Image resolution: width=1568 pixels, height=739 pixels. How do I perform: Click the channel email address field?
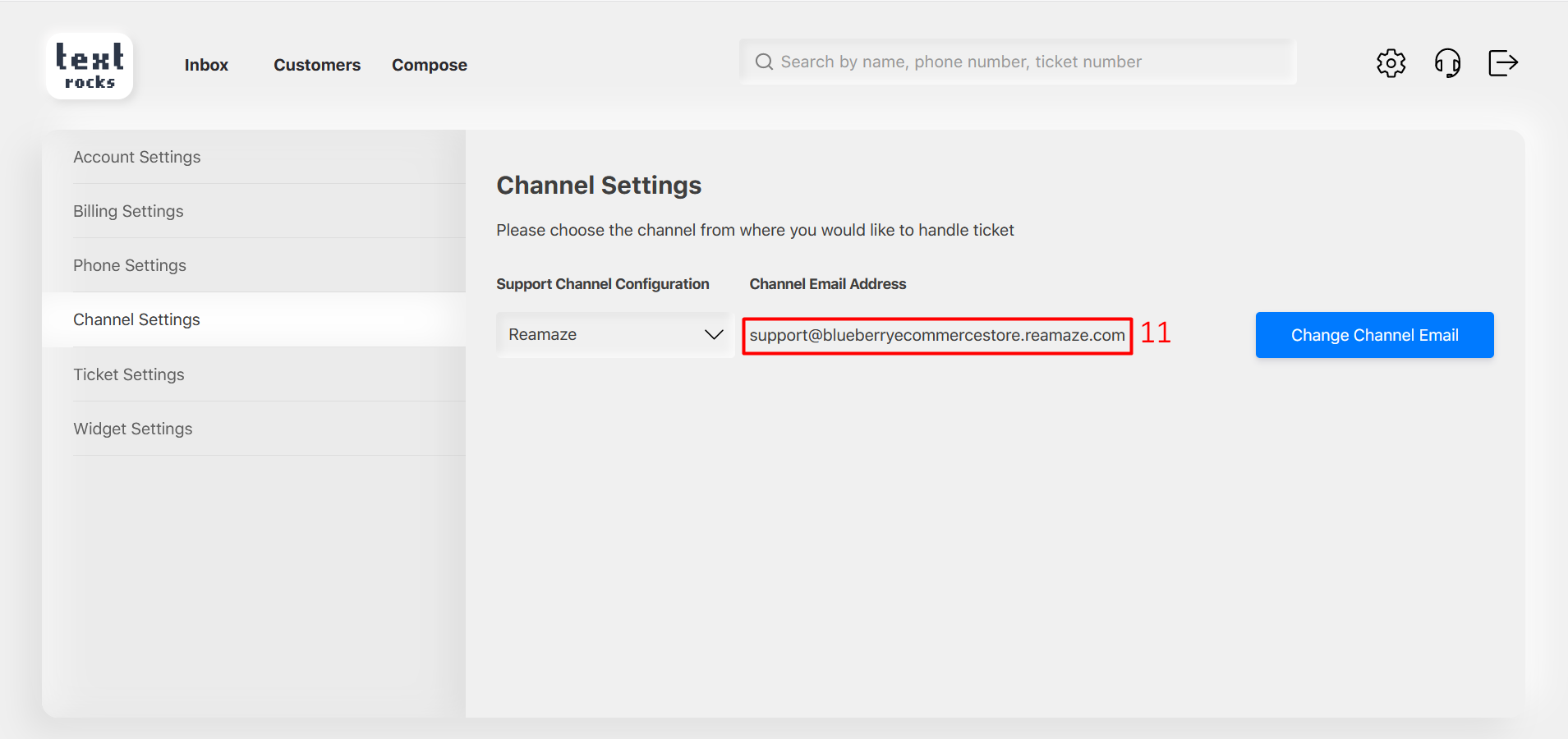click(x=936, y=335)
